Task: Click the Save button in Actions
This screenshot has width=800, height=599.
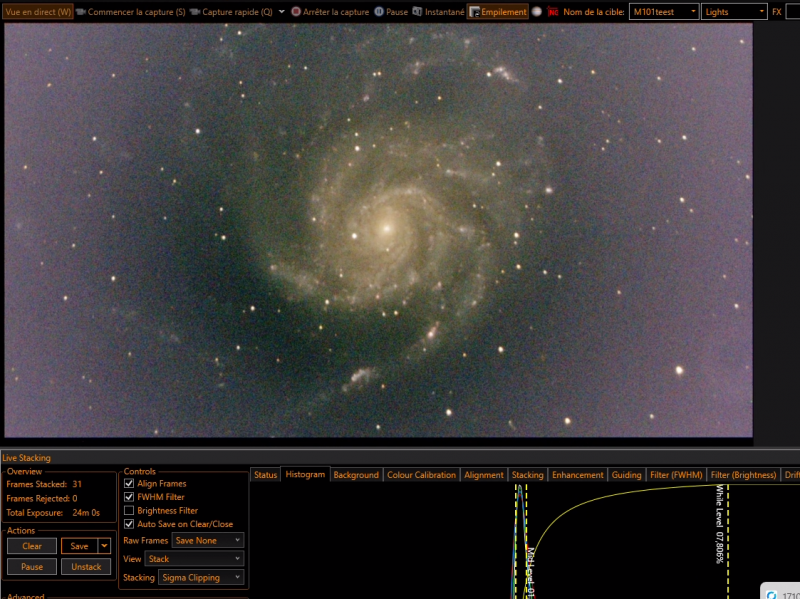Action: [80, 546]
